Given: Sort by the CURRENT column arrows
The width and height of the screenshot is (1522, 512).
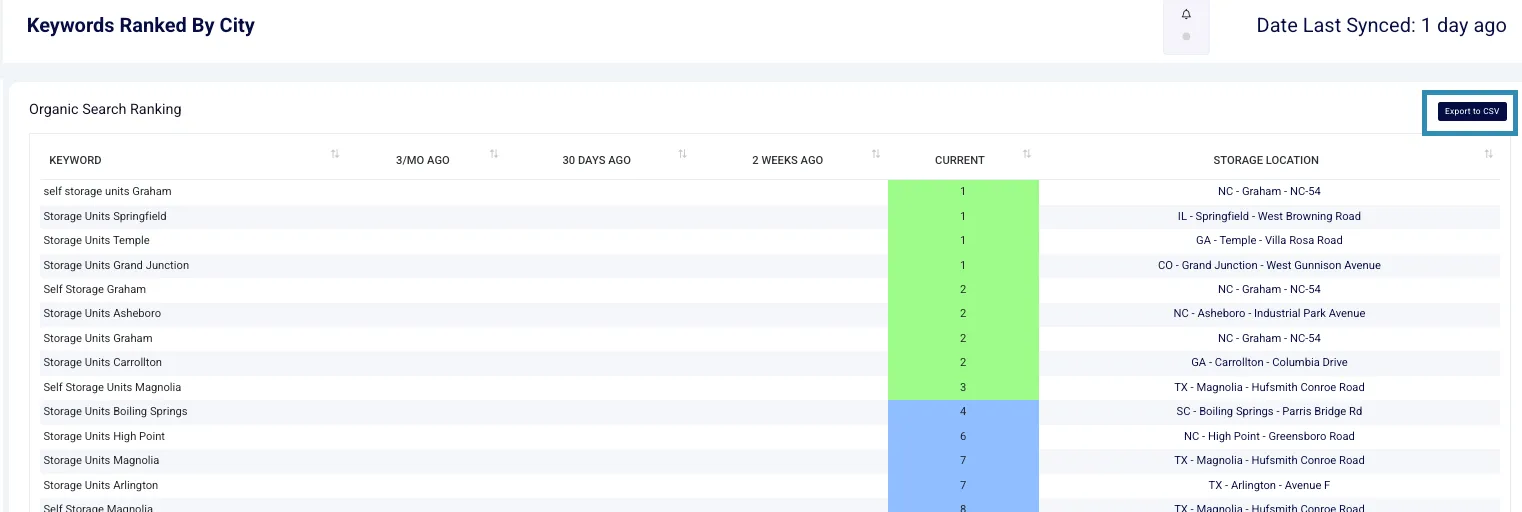Looking at the screenshot, I should (1027, 154).
